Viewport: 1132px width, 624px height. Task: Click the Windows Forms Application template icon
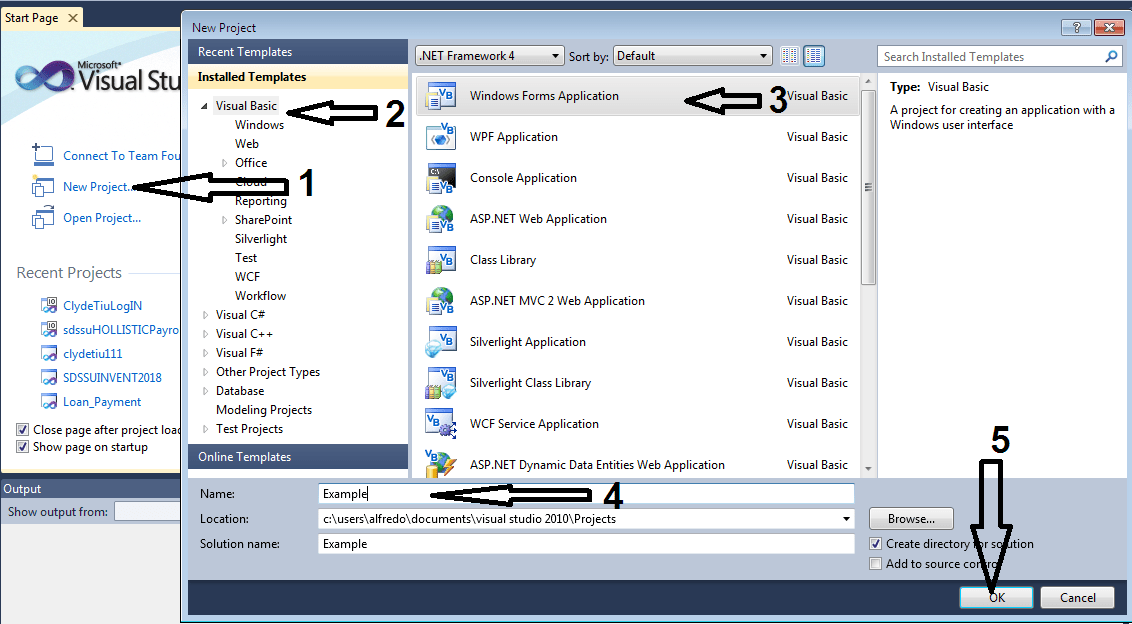coord(440,96)
